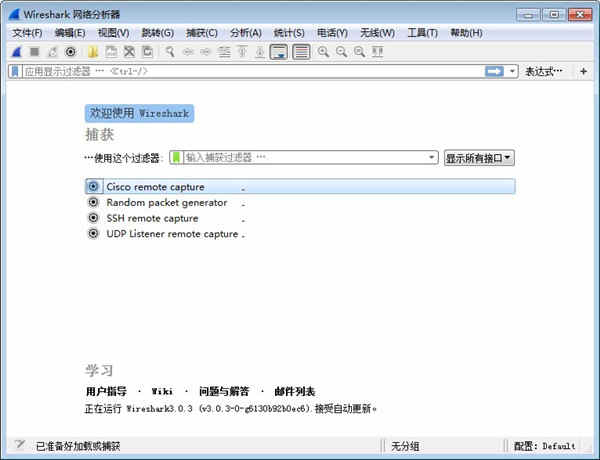The height and width of the screenshot is (460, 600).
Task: Click the 无分组 status bar entry
Action: tap(405, 446)
